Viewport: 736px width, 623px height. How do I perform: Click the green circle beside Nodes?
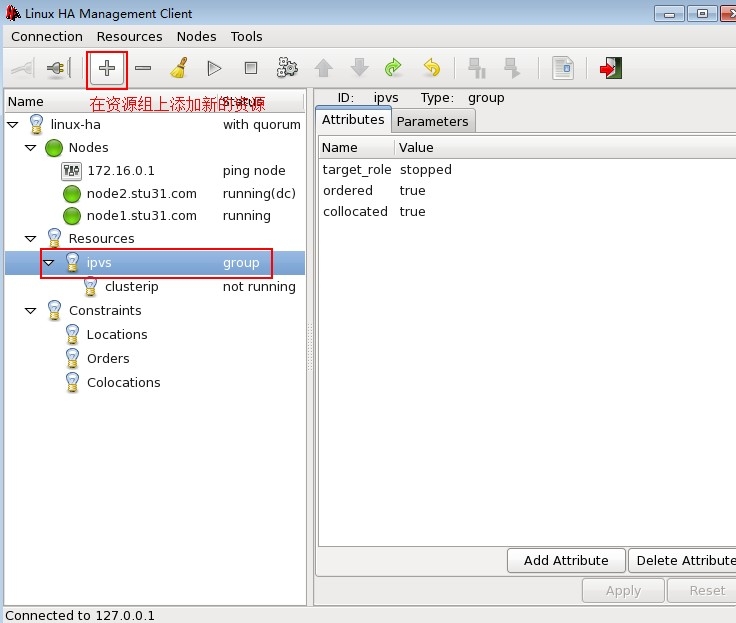point(54,148)
